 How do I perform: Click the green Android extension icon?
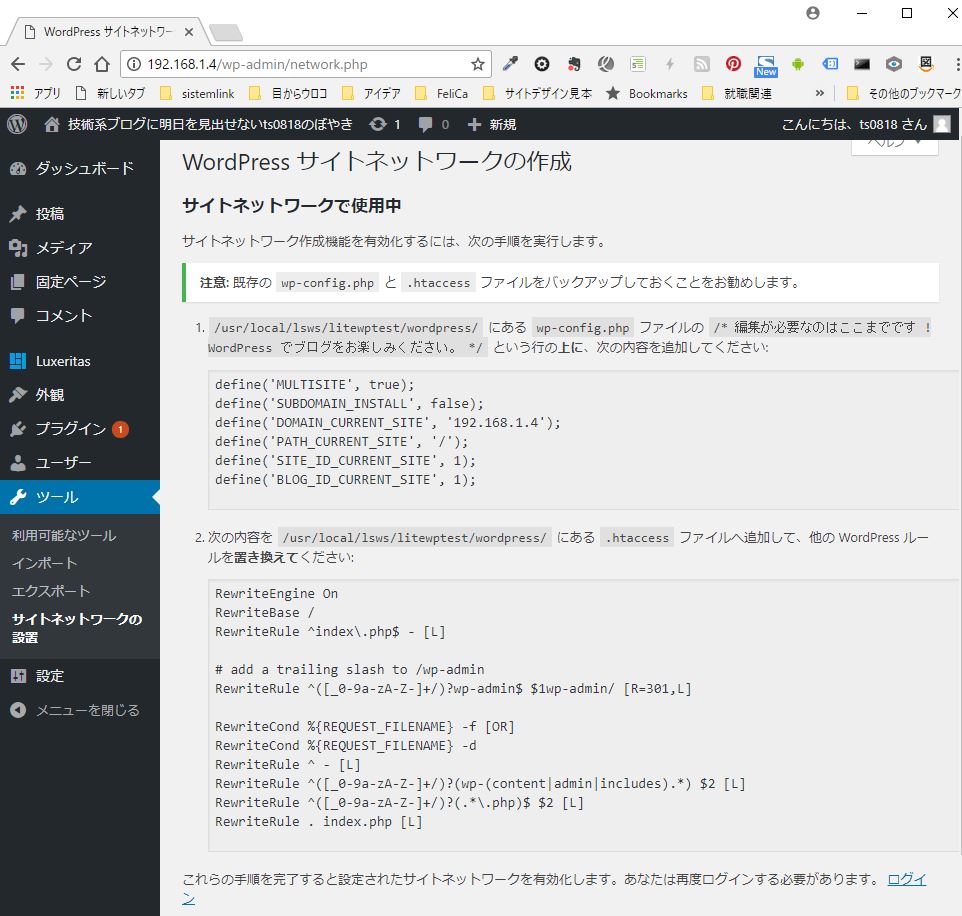pyautogui.click(x=798, y=64)
